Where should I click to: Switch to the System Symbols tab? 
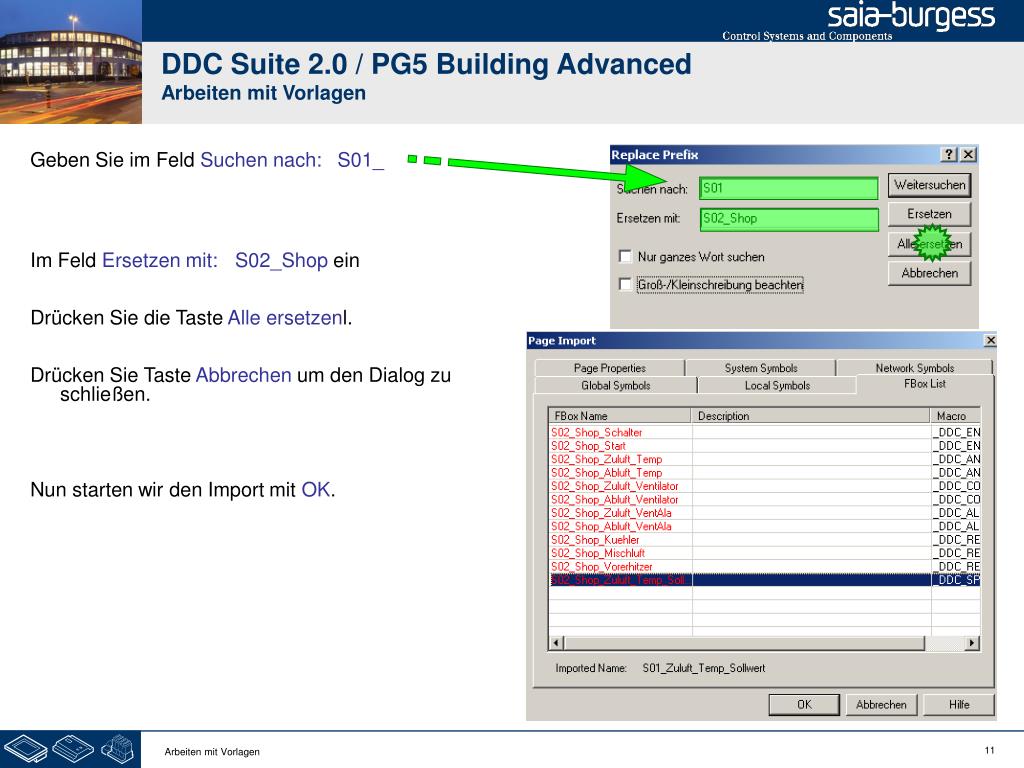tap(761, 368)
